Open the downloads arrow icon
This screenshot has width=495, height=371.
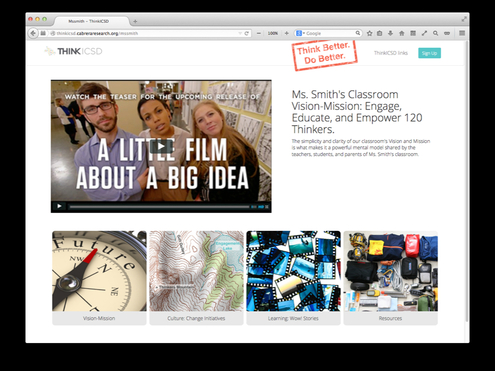click(390, 33)
